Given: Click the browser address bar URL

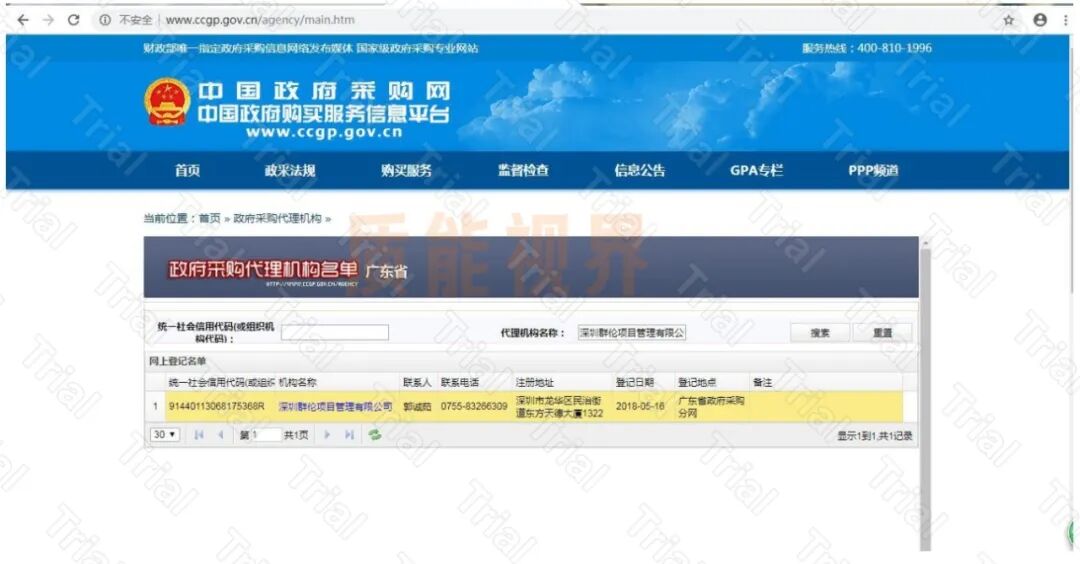Looking at the screenshot, I should point(260,20).
